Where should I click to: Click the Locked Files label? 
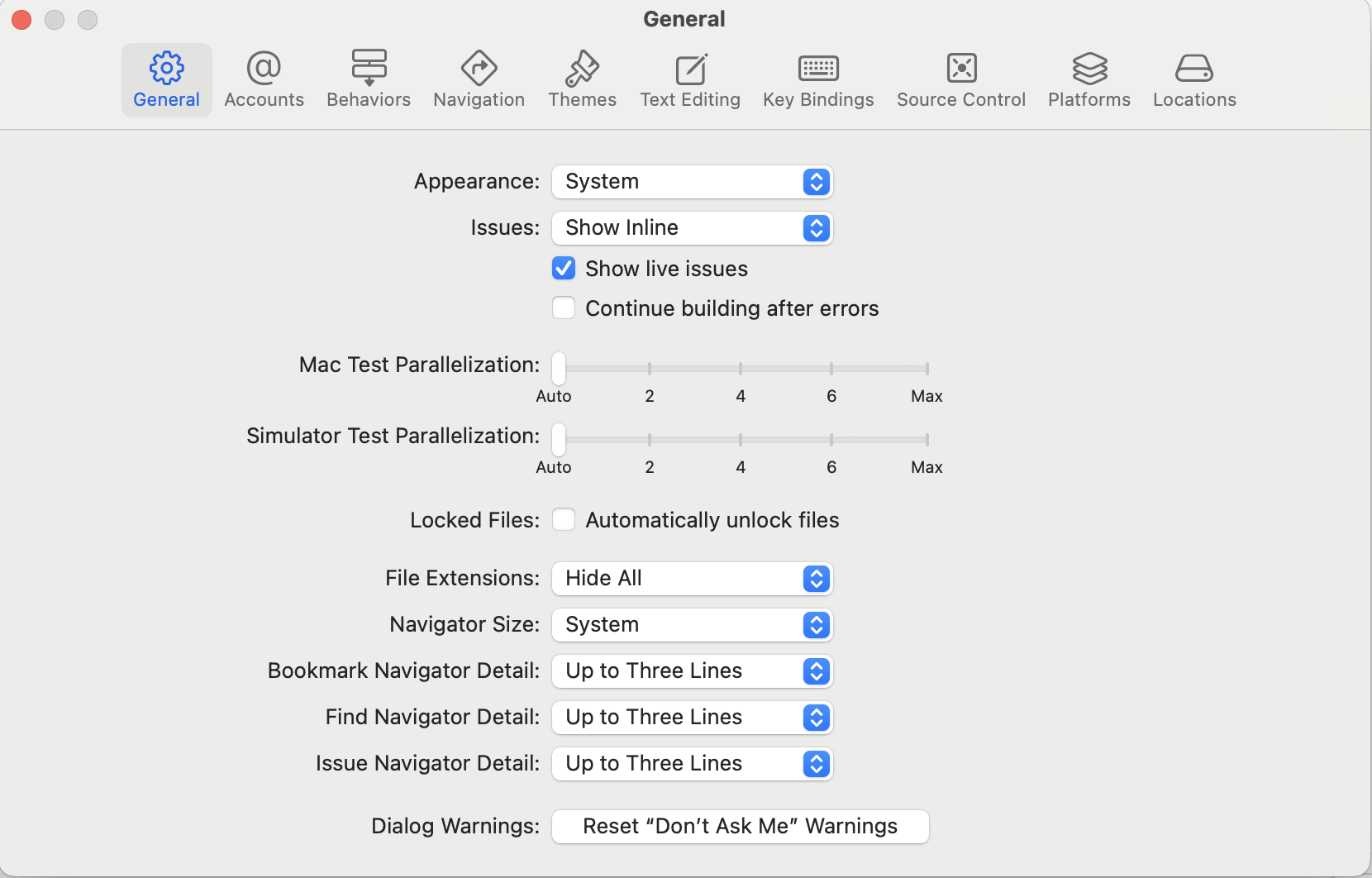click(x=474, y=520)
